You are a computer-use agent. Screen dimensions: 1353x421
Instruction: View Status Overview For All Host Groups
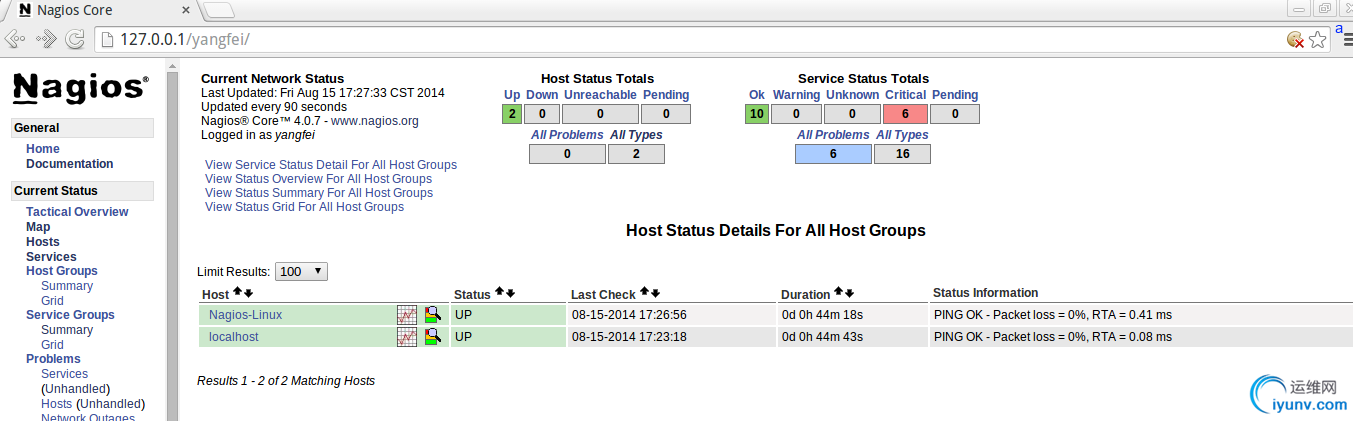318,179
